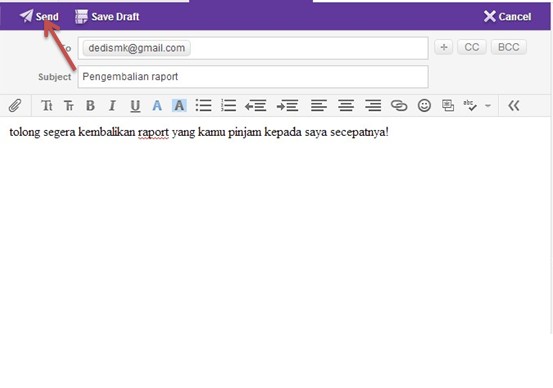This screenshot has height=388, width=553.
Task: Insert a hyperlink
Action: (399, 105)
